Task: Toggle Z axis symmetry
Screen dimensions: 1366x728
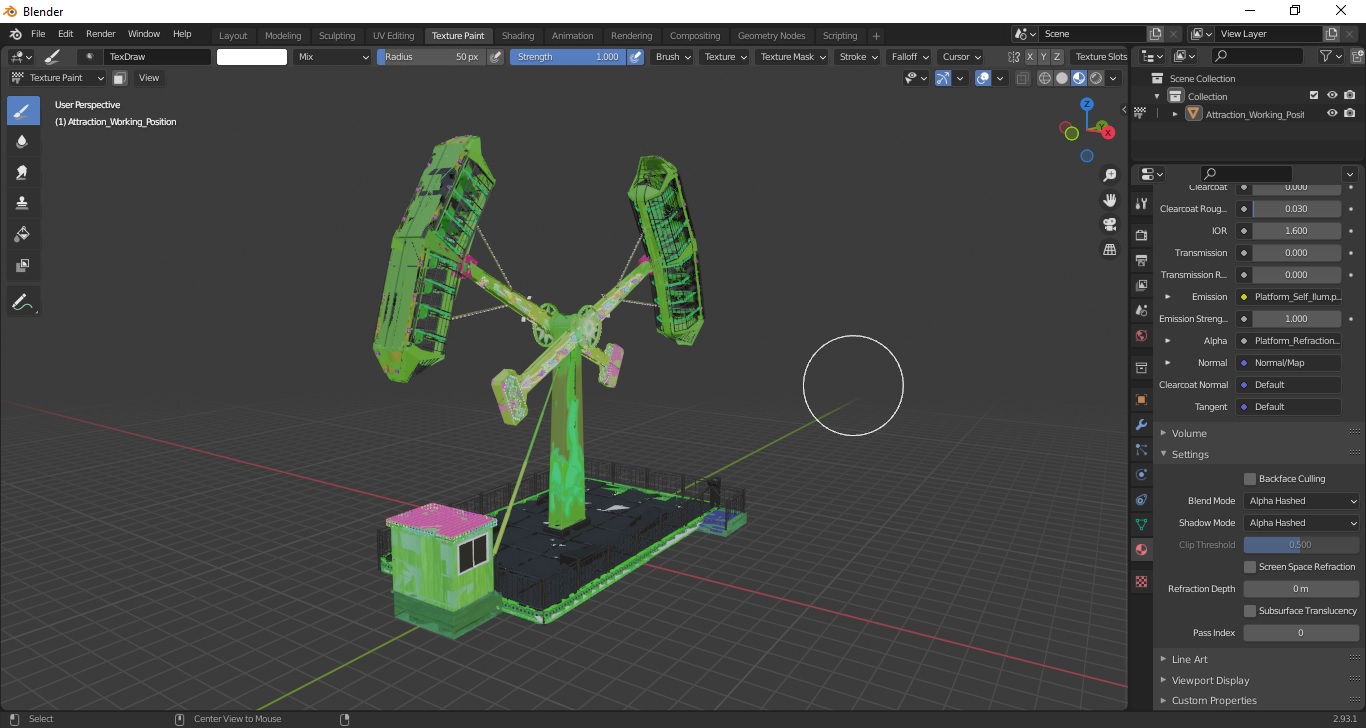Action: 1057,57
